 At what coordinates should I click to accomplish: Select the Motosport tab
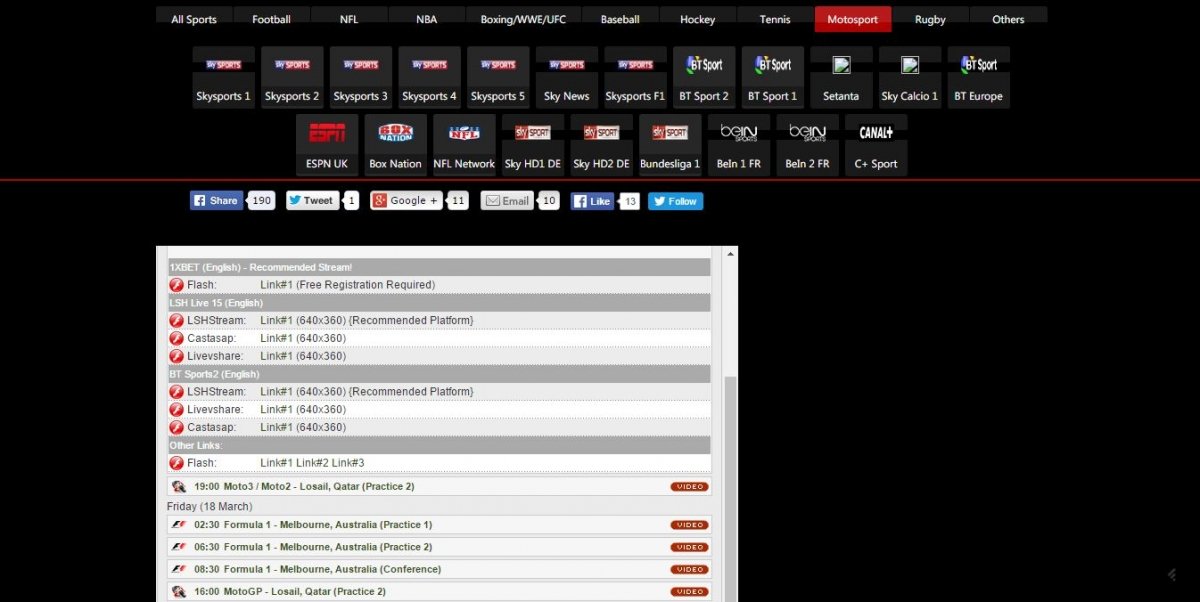coord(853,19)
